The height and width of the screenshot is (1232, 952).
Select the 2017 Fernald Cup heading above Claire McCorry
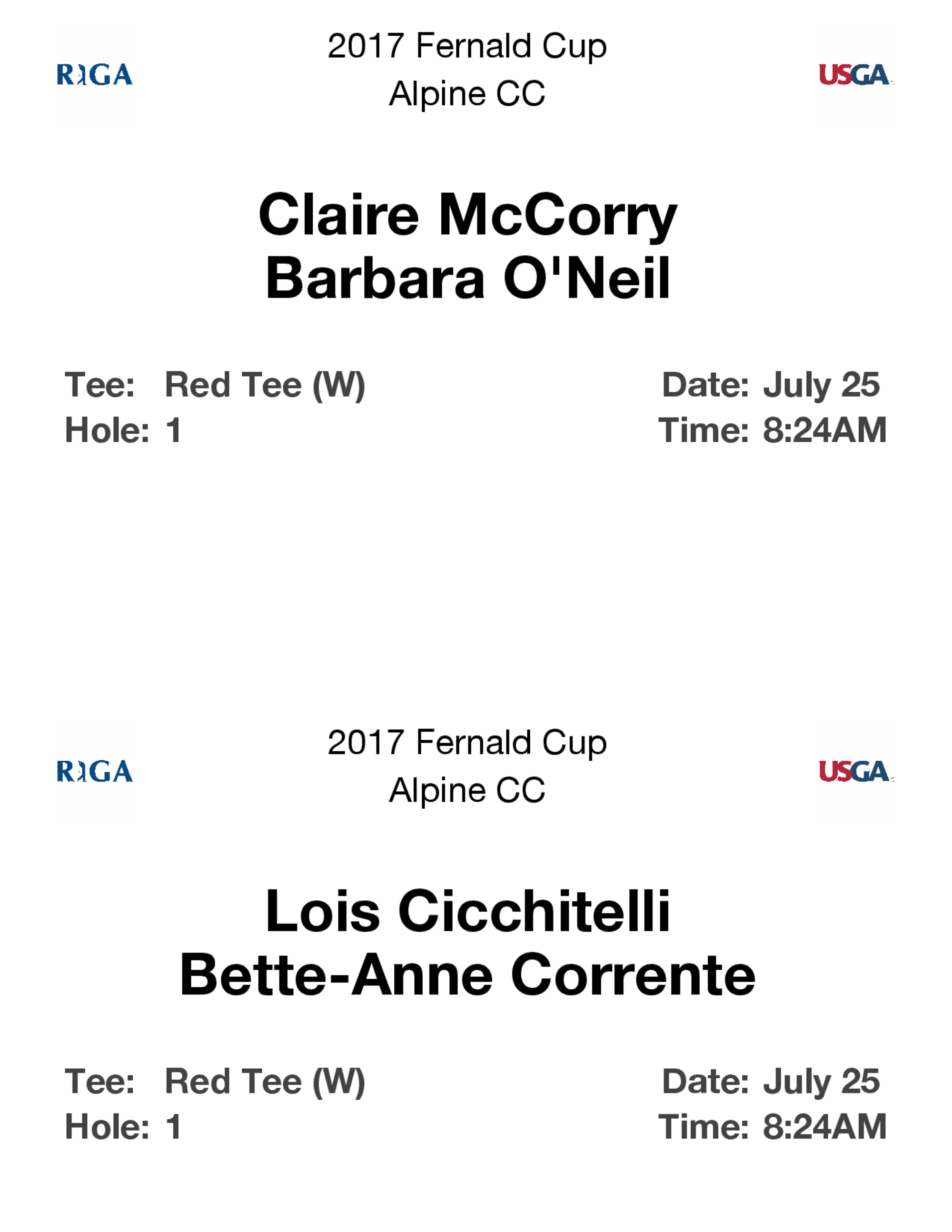tap(467, 46)
